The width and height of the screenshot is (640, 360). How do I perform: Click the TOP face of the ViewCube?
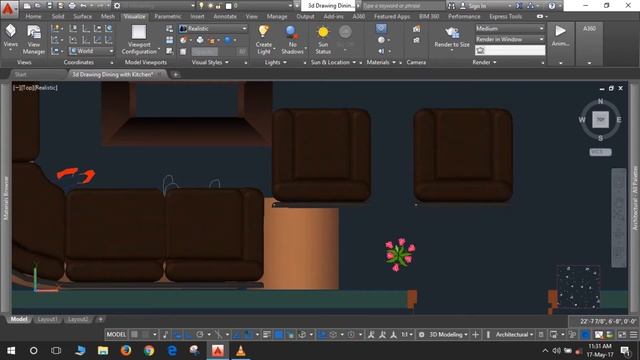tap(600, 120)
